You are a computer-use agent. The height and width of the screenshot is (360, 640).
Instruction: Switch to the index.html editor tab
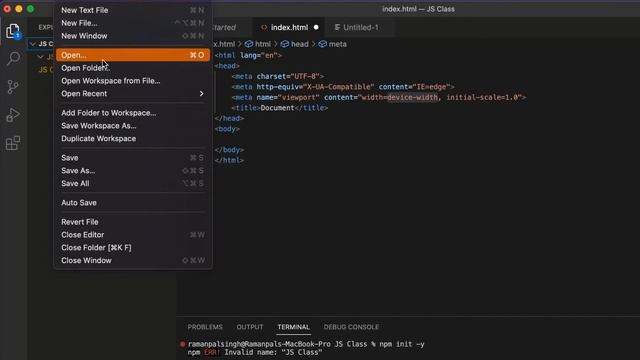(289, 27)
